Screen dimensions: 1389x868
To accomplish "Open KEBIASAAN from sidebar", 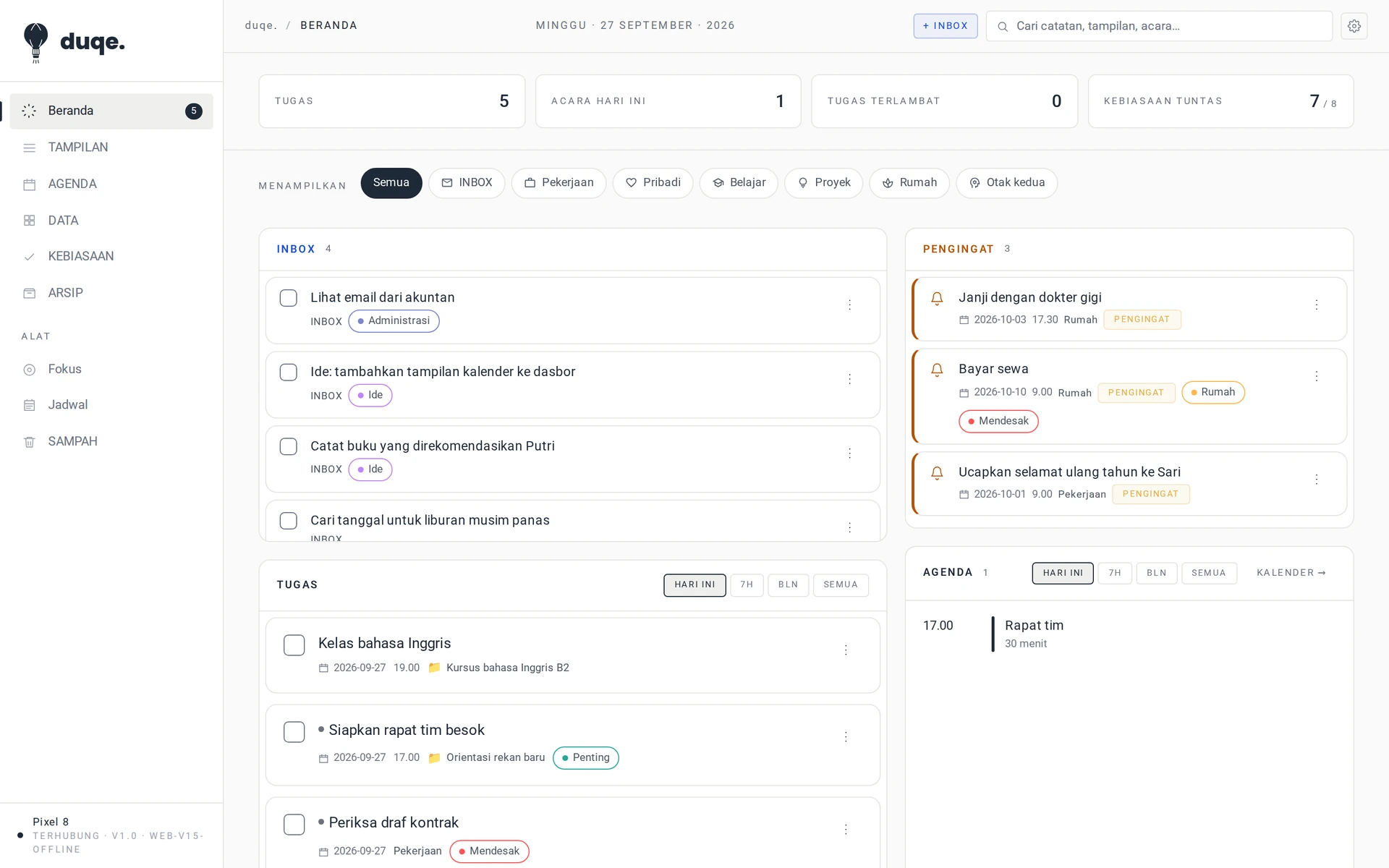I will coord(111,256).
